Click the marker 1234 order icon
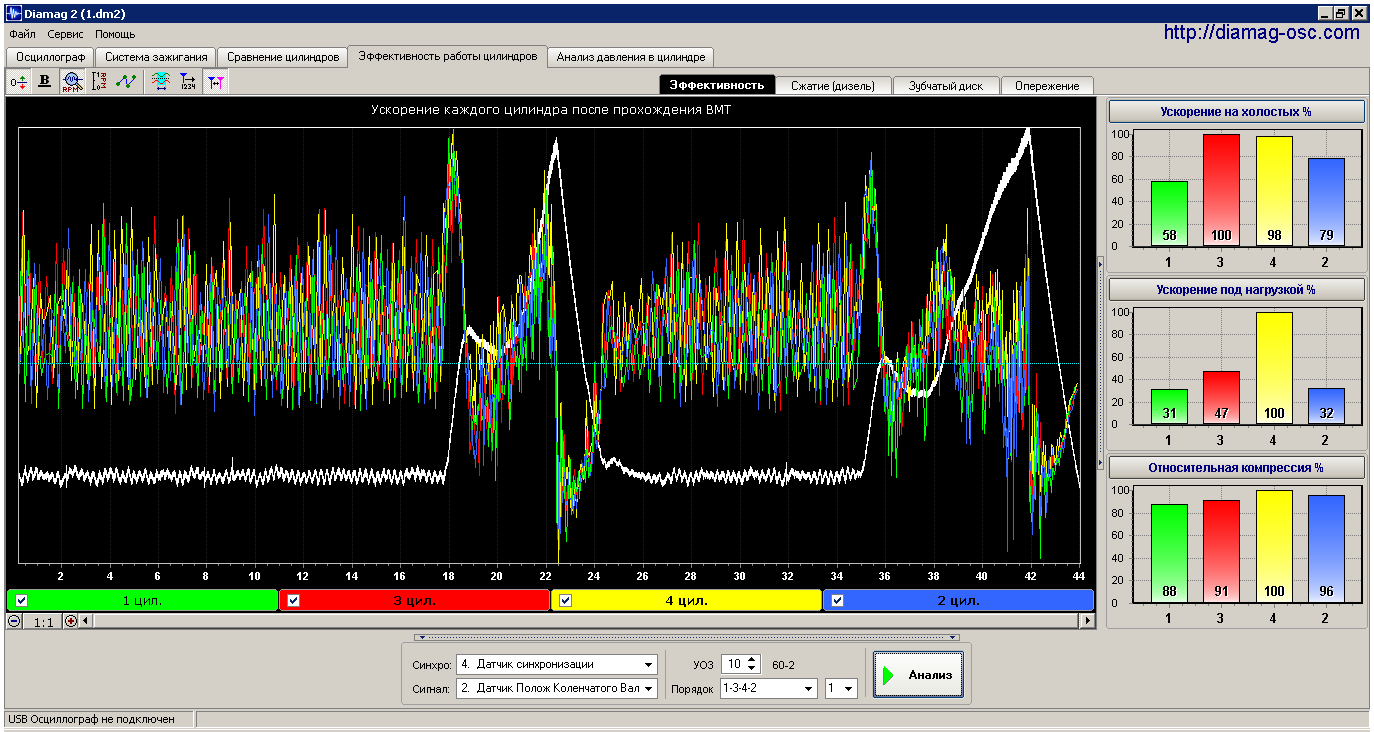Screen dimensions: 1374x732 187,81
